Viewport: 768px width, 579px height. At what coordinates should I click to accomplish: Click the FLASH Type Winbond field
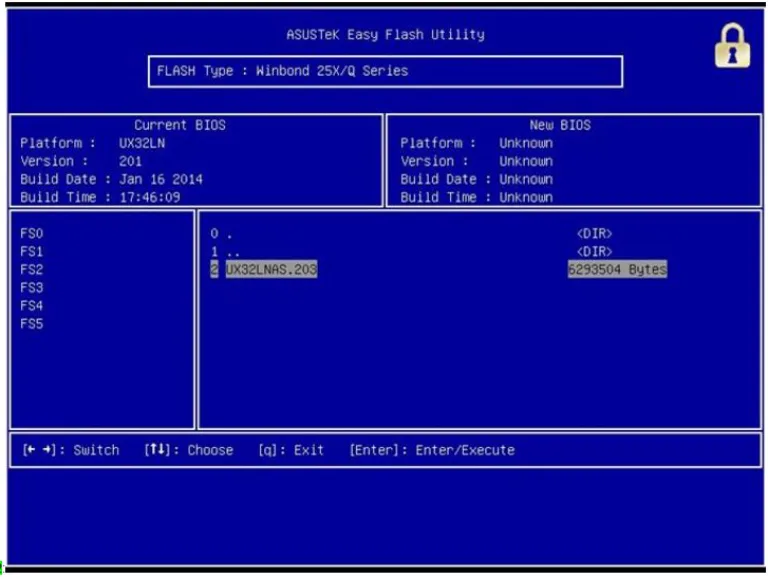click(x=385, y=71)
